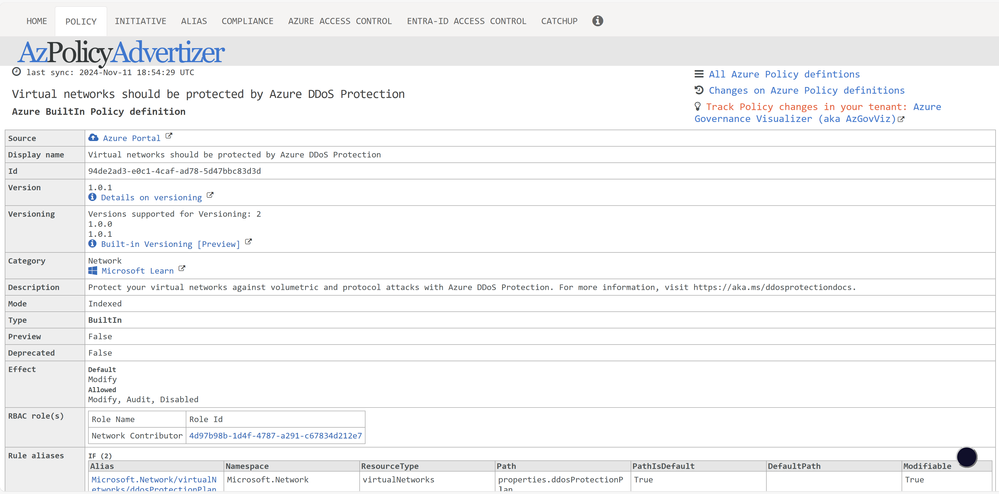Switch to the CATCHUP tab

(x=559, y=21)
